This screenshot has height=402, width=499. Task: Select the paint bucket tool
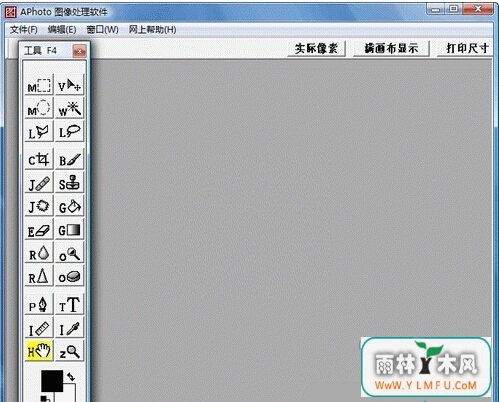click(69, 206)
